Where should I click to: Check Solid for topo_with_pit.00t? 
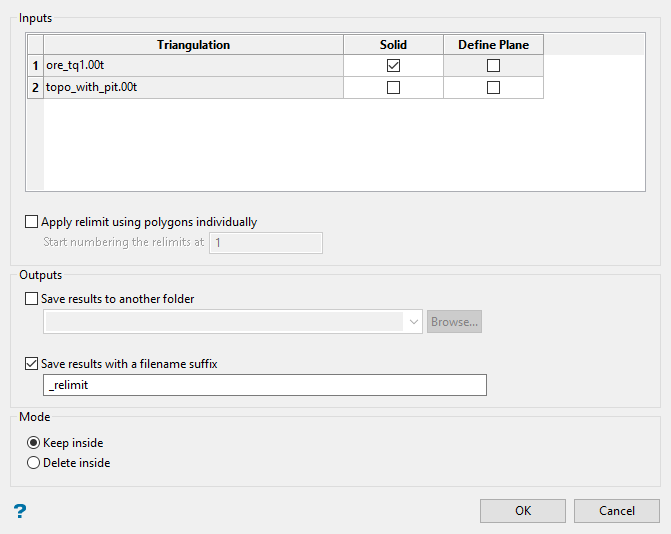pos(393,88)
